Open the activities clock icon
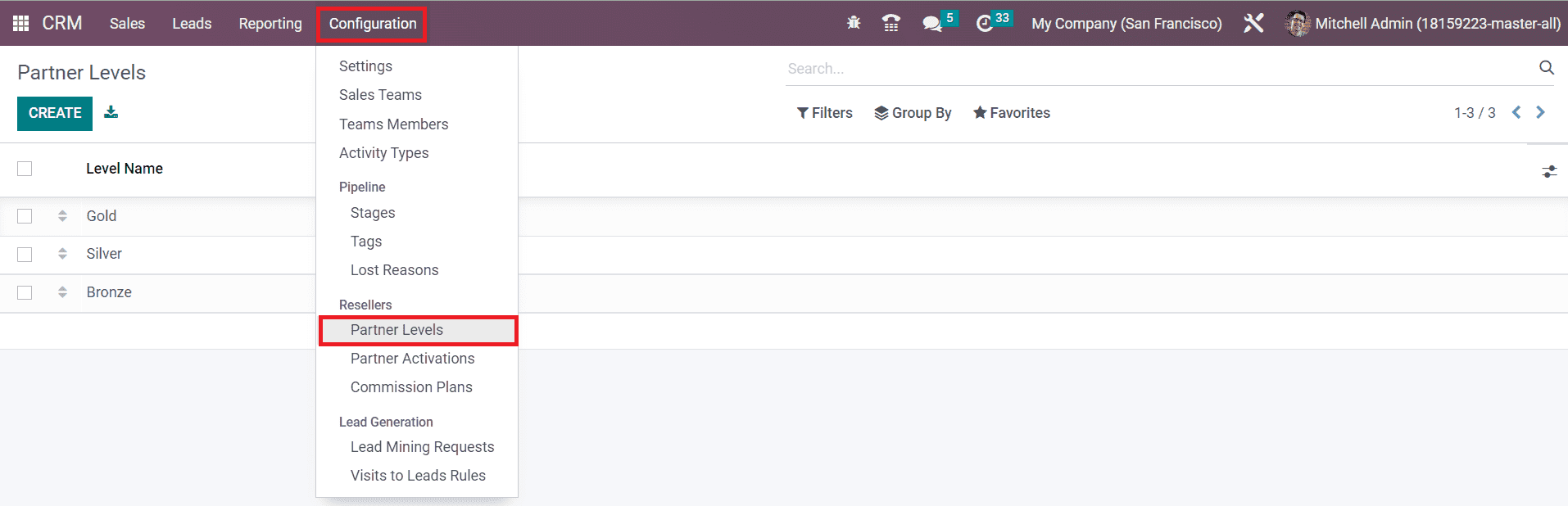 (985, 23)
